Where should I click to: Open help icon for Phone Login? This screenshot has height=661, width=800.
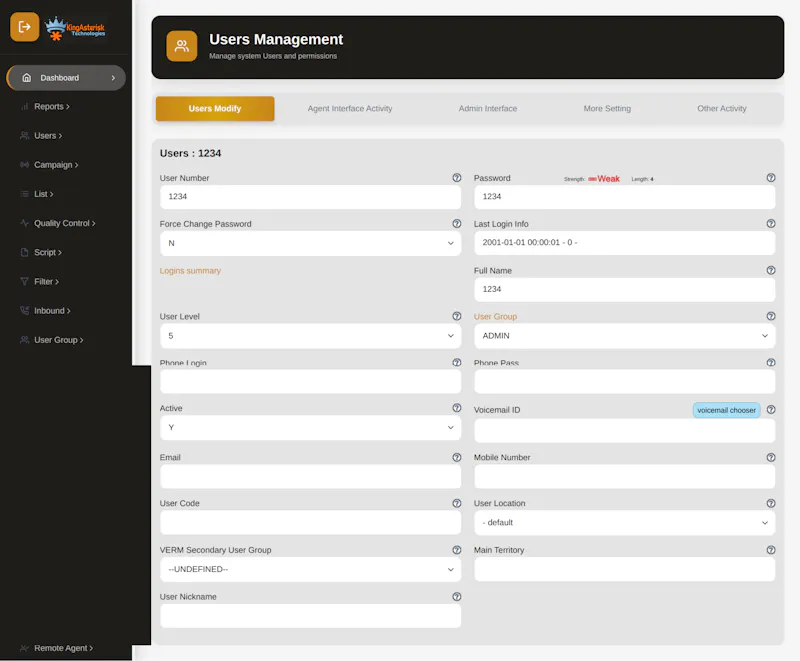pos(457,362)
